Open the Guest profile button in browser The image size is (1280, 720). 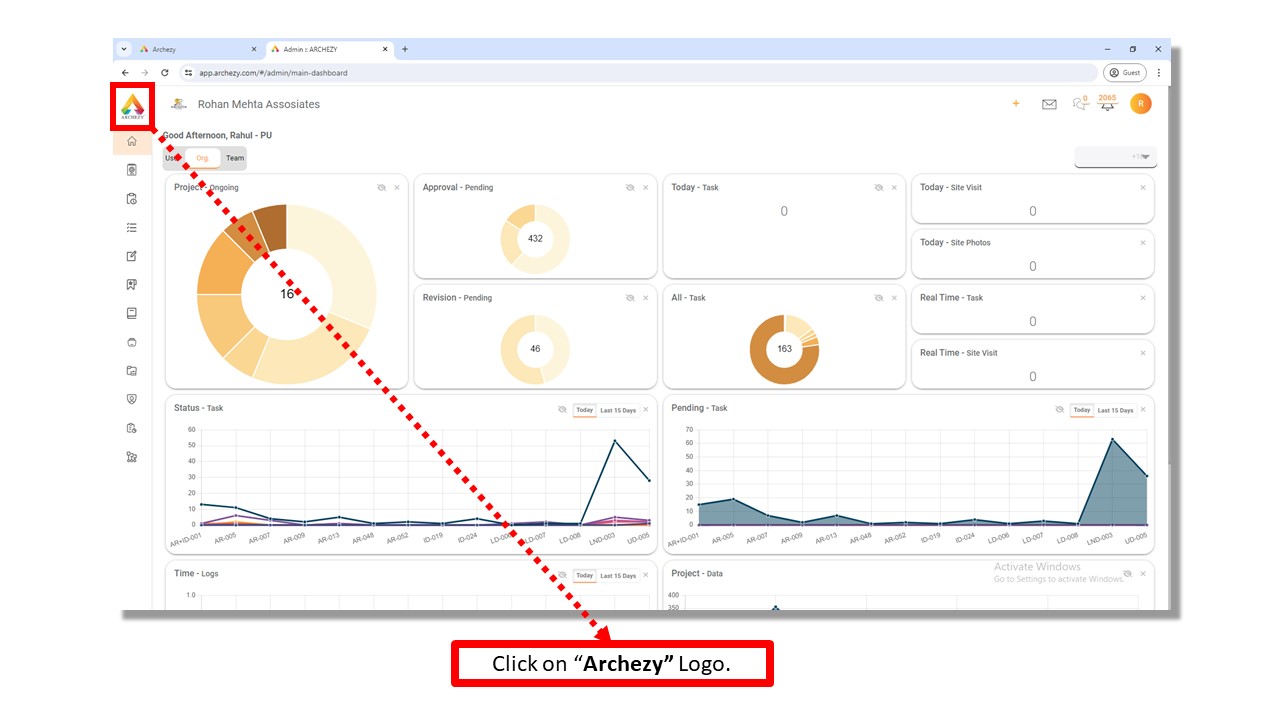point(1125,73)
